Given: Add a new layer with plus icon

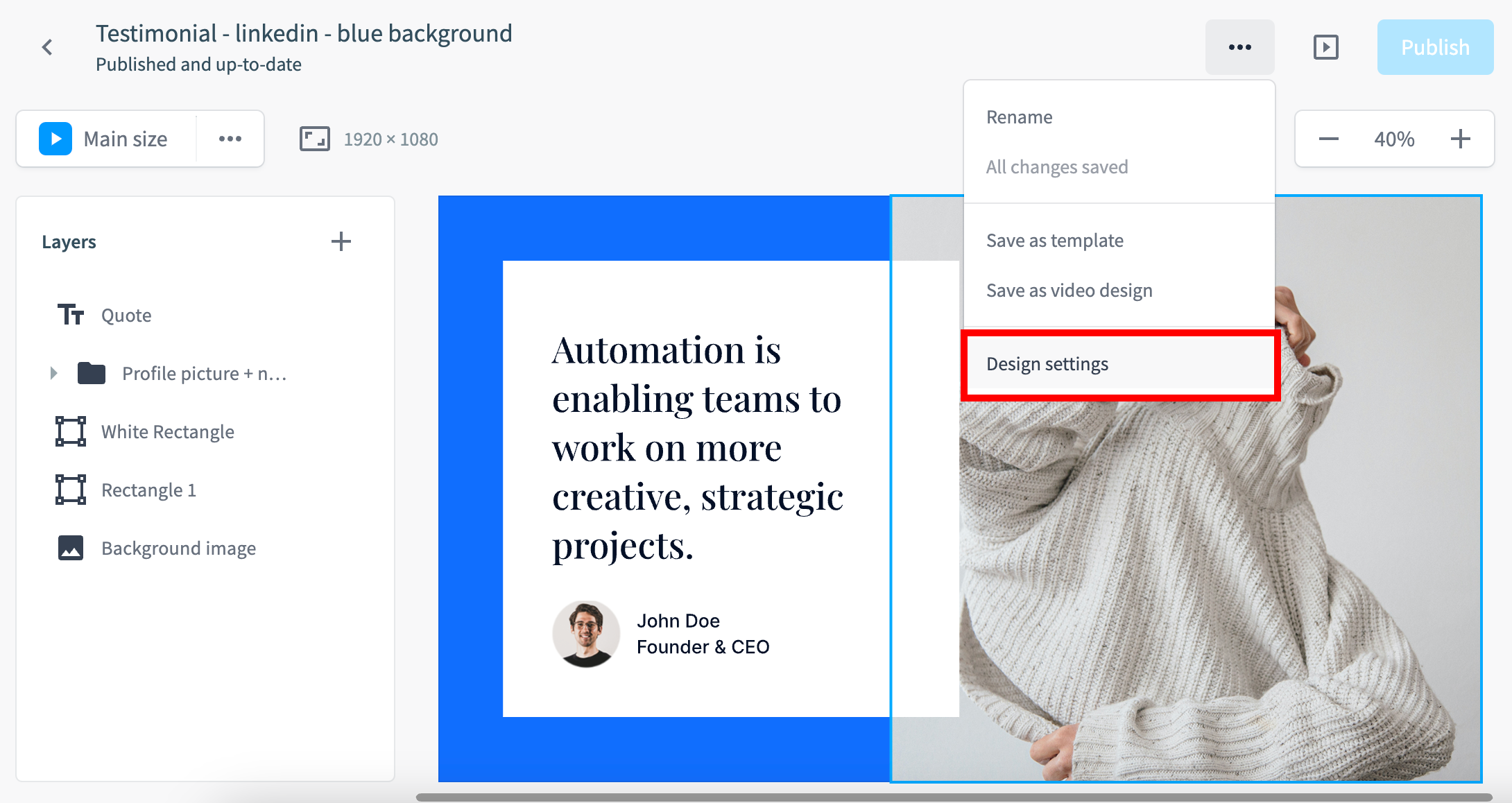Looking at the screenshot, I should pyautogui.click(x=341, y=241).
